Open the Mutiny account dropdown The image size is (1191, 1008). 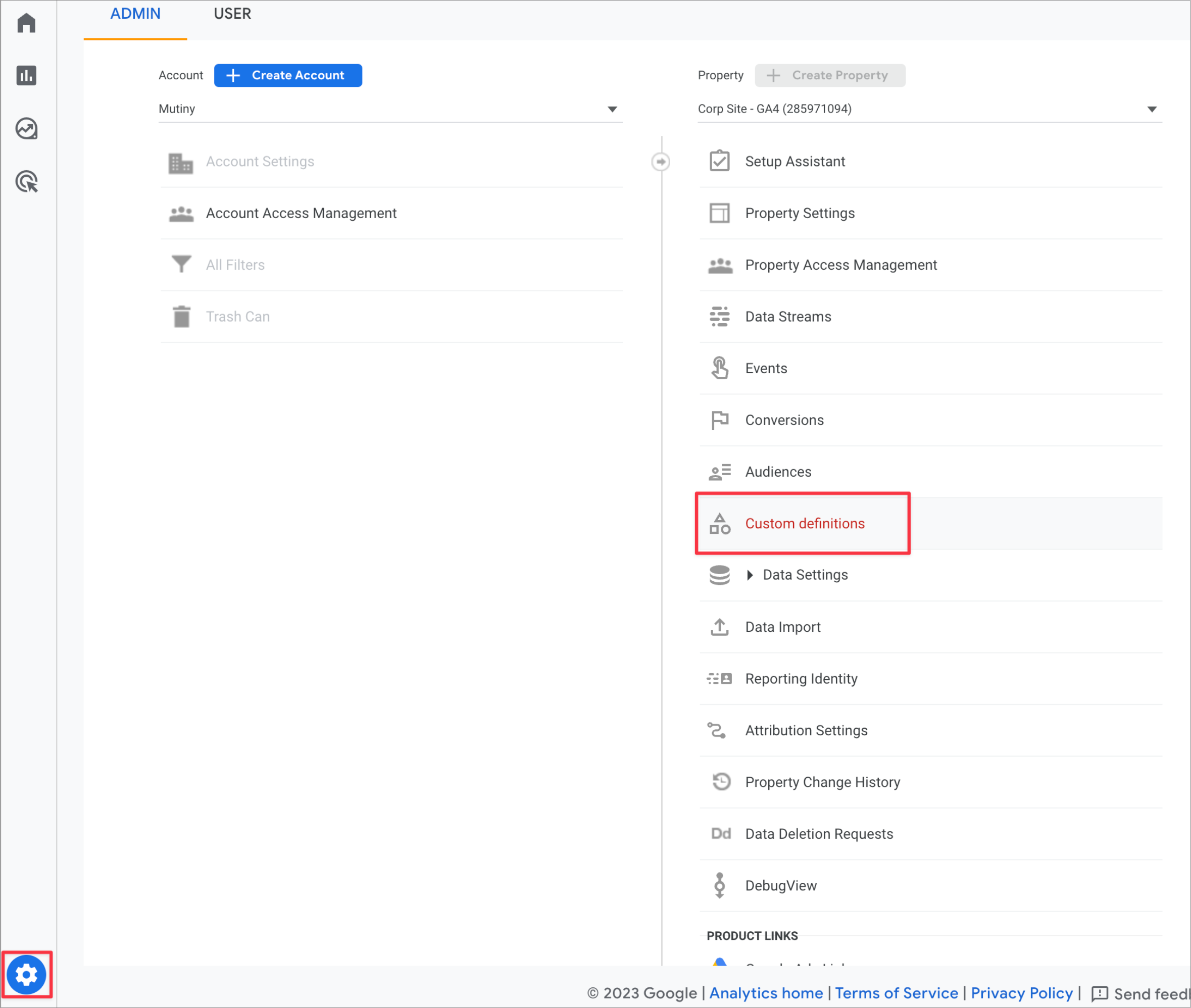390,109
